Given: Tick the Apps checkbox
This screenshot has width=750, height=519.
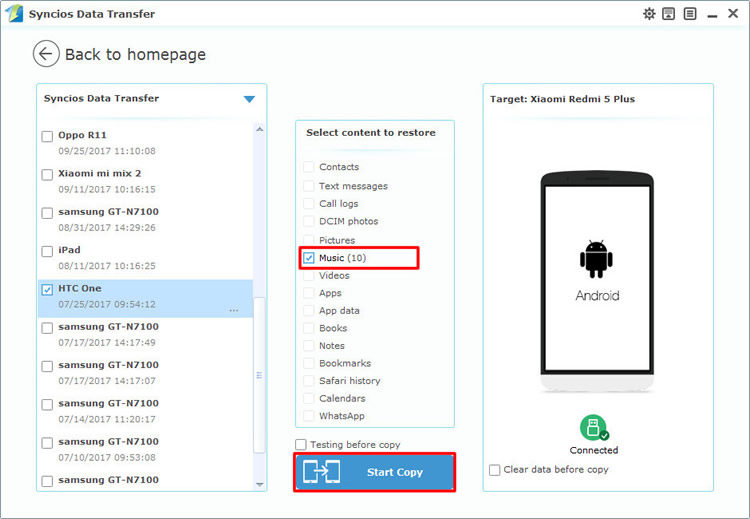Looking at the screenshot, I should click(309, 293).
